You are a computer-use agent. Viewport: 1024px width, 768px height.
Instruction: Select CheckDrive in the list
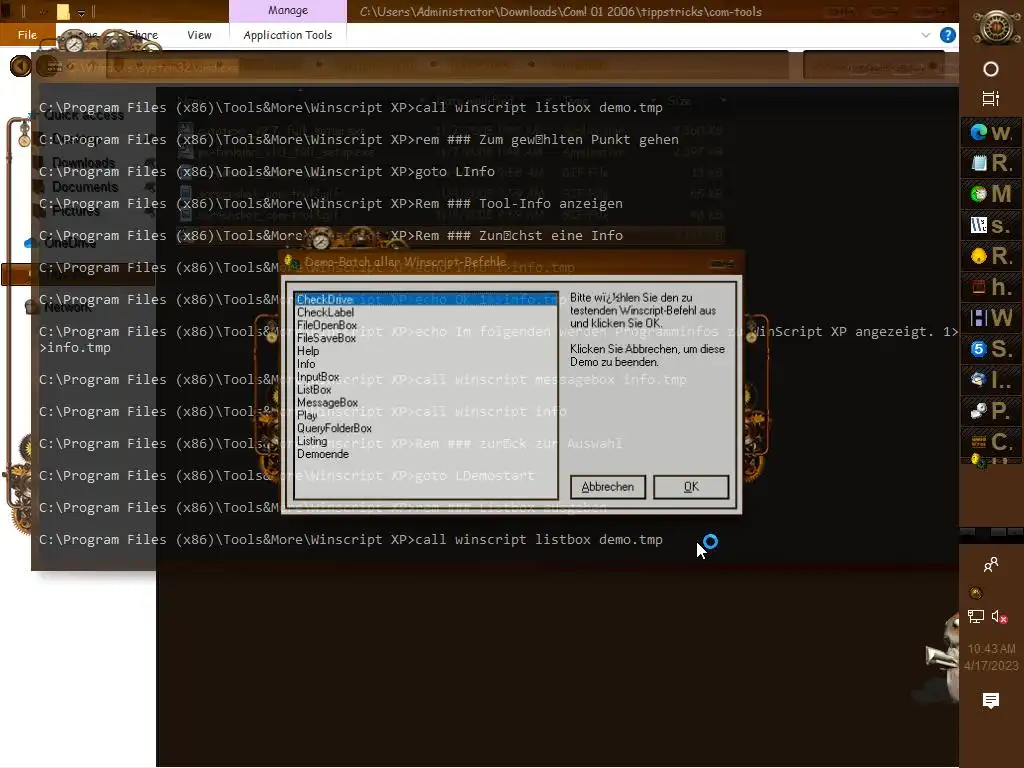click(425, 300)
